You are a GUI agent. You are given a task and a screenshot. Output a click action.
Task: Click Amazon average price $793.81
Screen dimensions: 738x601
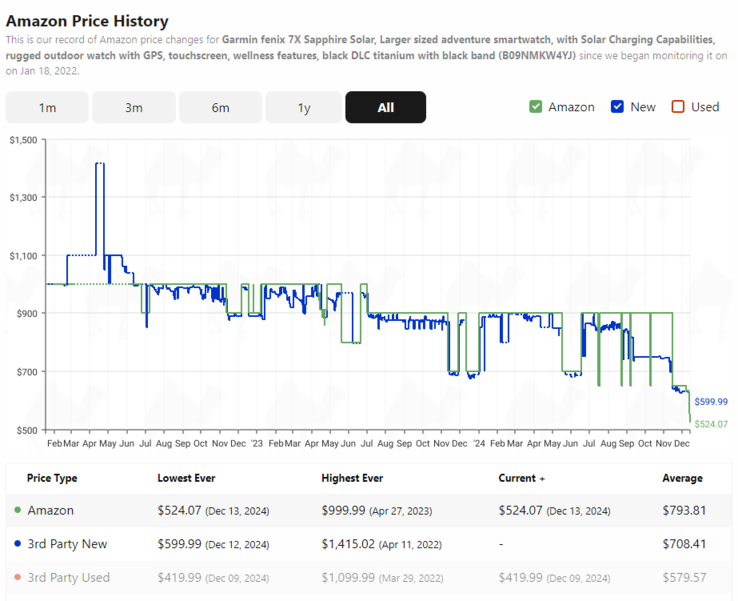684,511
